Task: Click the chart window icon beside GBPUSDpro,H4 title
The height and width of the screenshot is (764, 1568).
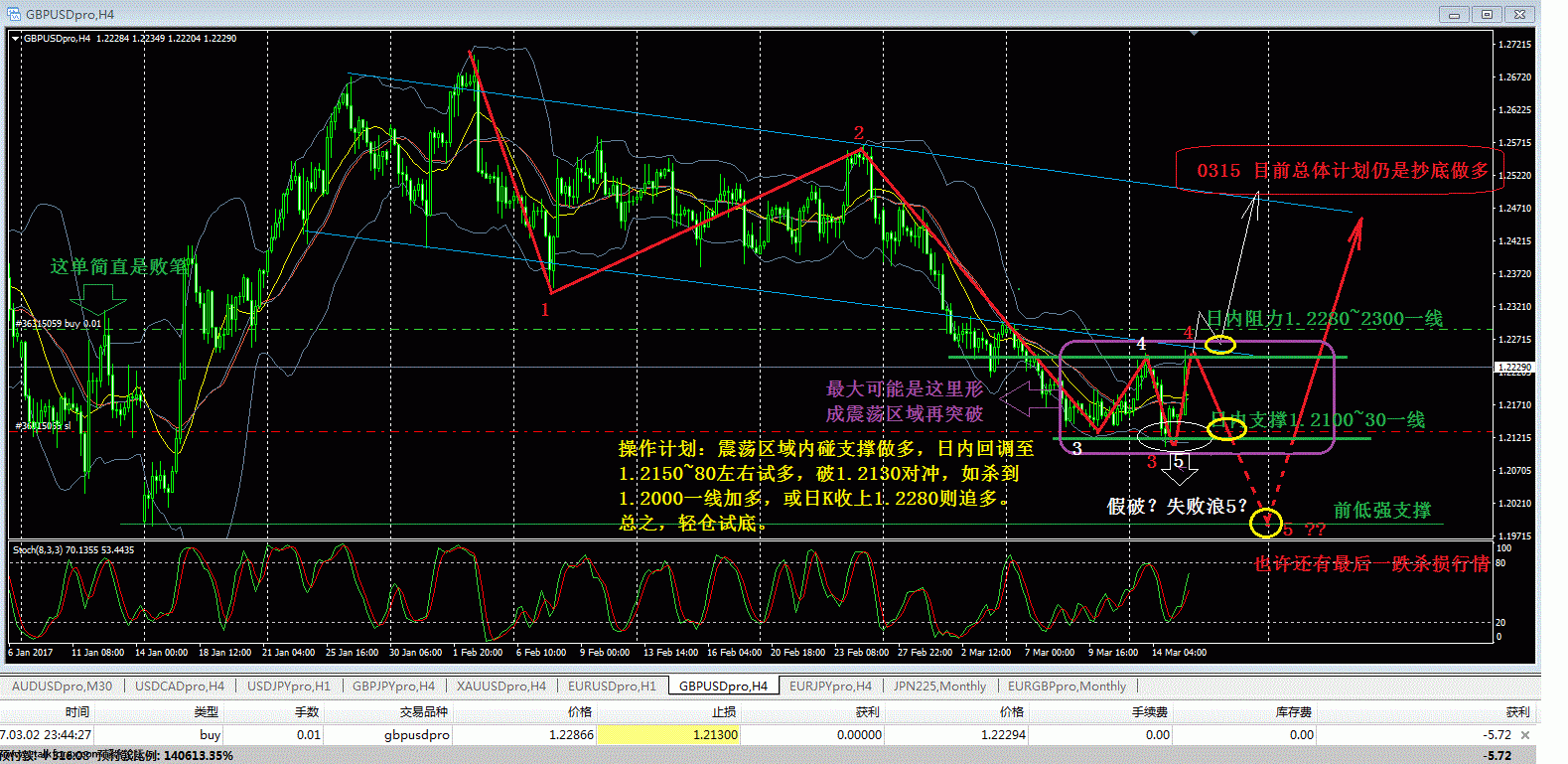Action: (13, 14)
